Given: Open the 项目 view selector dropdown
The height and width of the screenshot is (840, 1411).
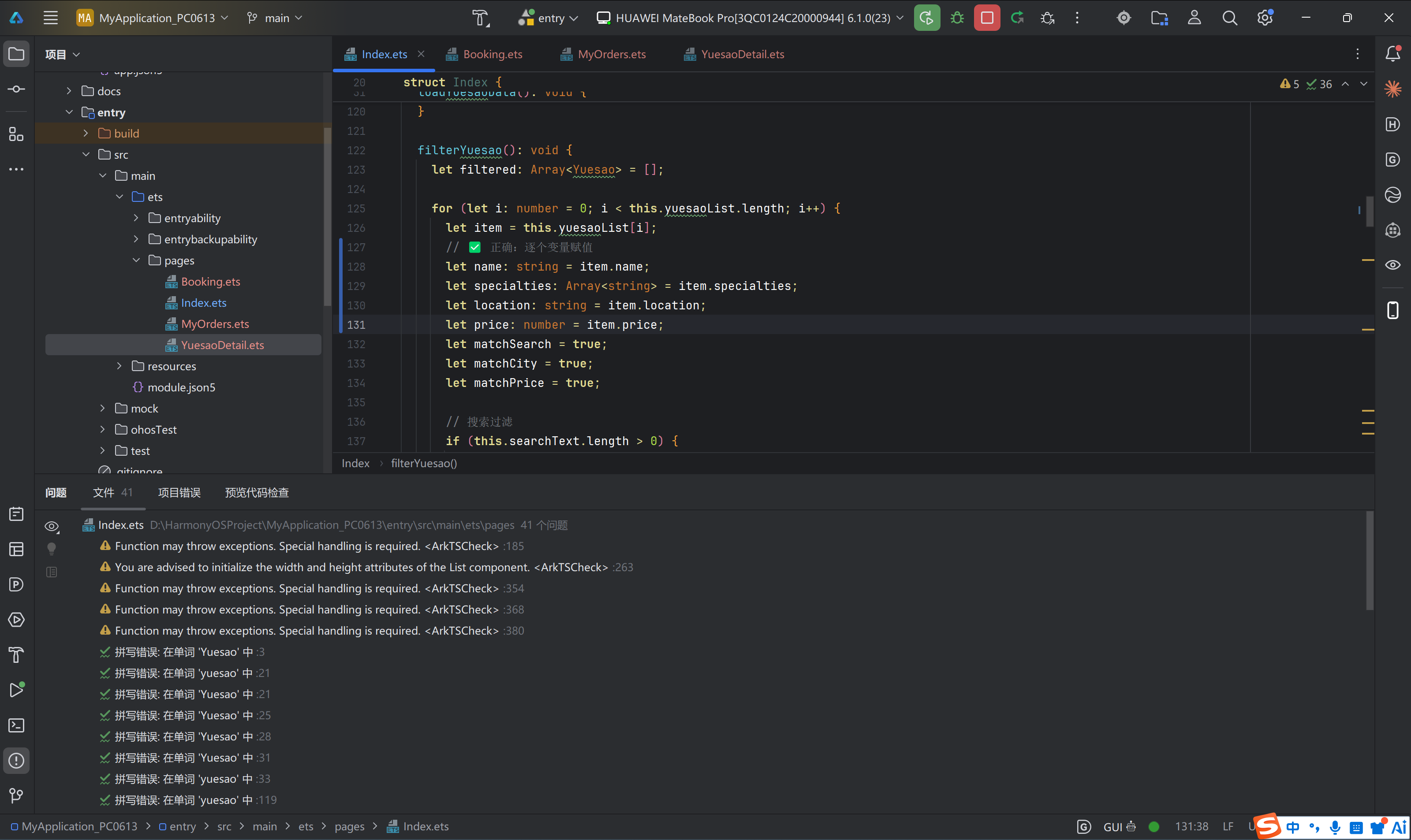Looking at the screenshot, I should pos(62,54).
